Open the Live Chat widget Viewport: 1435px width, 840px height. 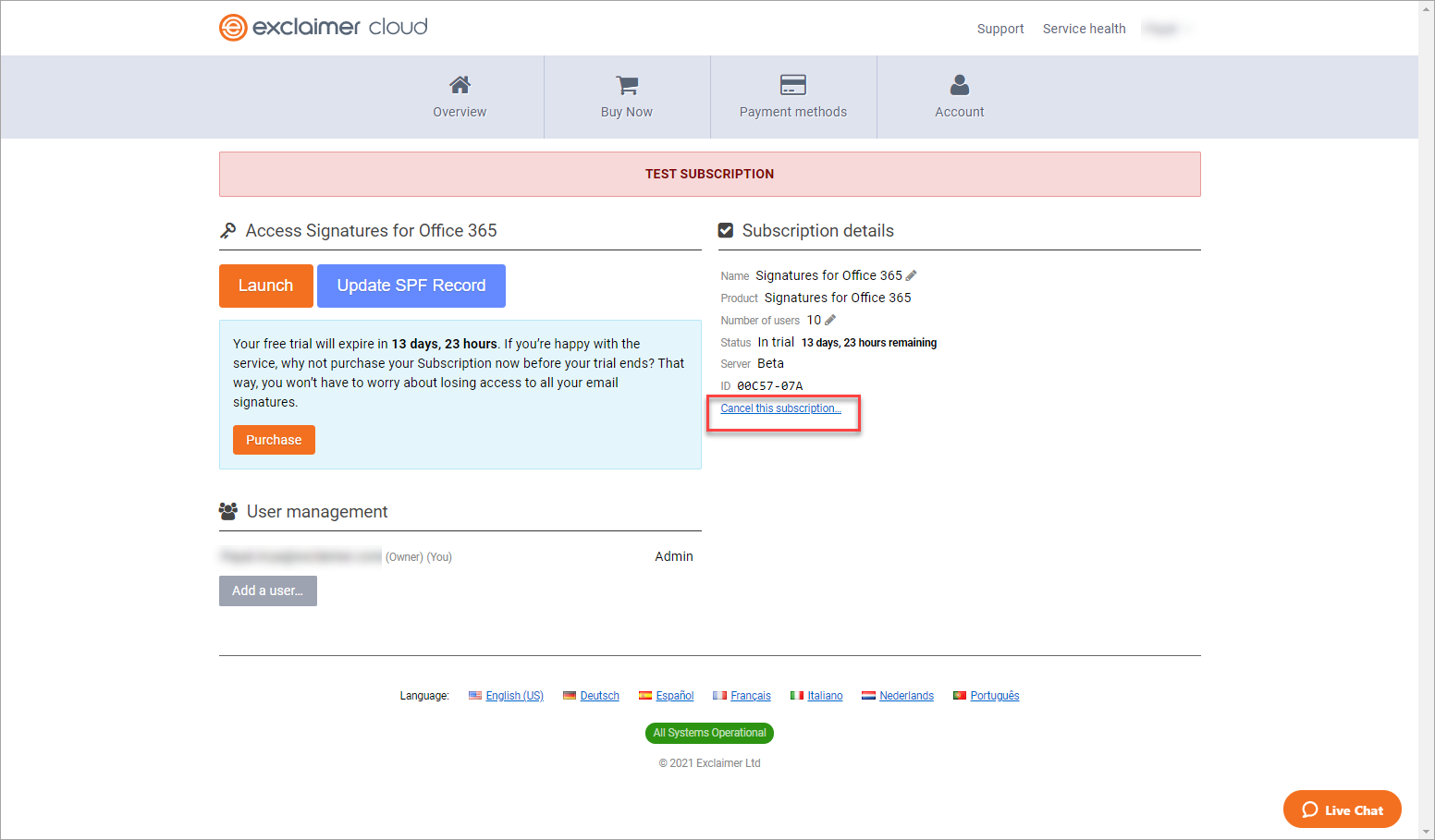click(1342, 810)
